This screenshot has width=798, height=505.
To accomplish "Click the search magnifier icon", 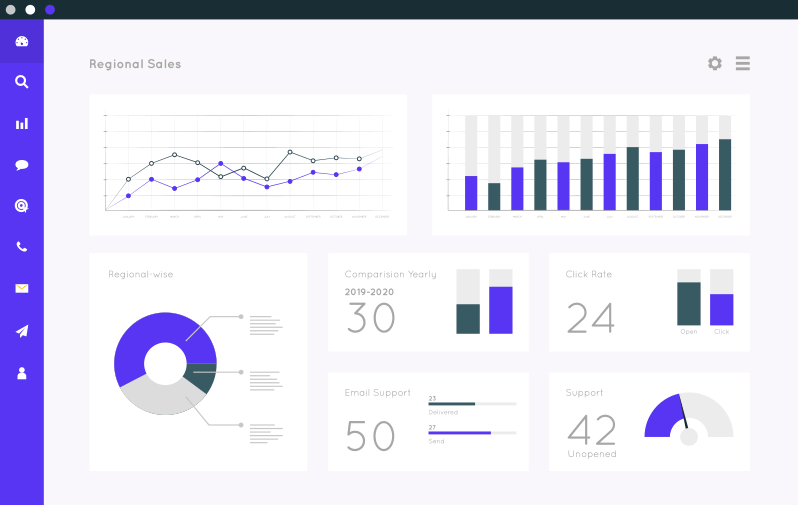I will point(22,82).
